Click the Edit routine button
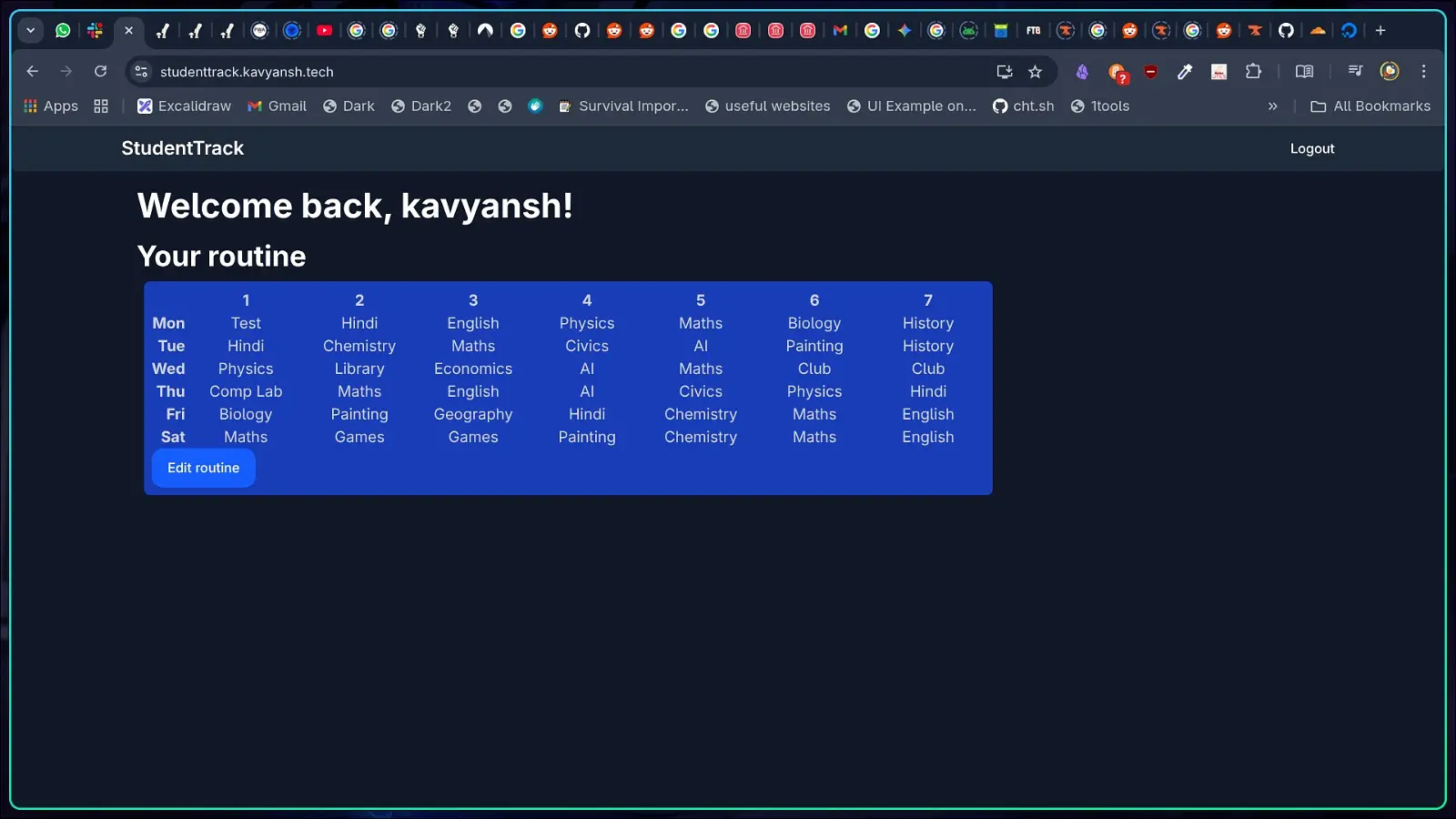This screenshot has width=1456, height=819. point(203,468)
